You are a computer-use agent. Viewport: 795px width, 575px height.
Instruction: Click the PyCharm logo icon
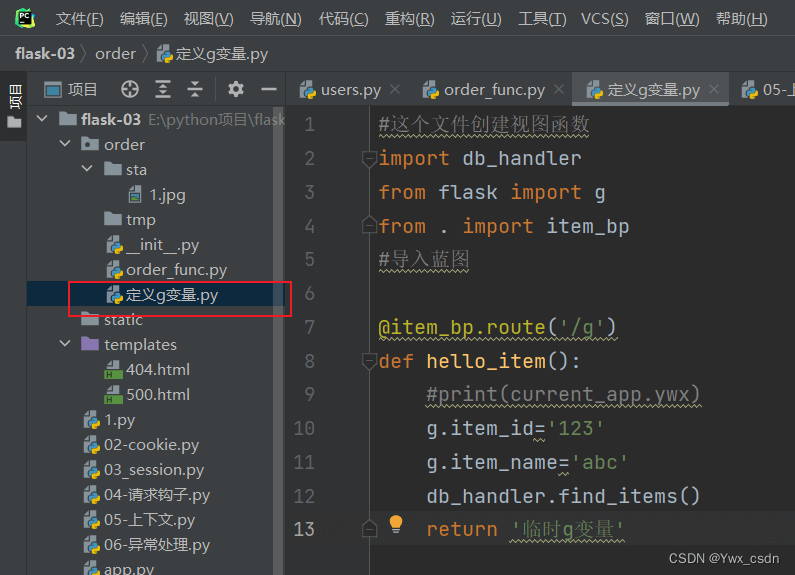coord(25,18)
